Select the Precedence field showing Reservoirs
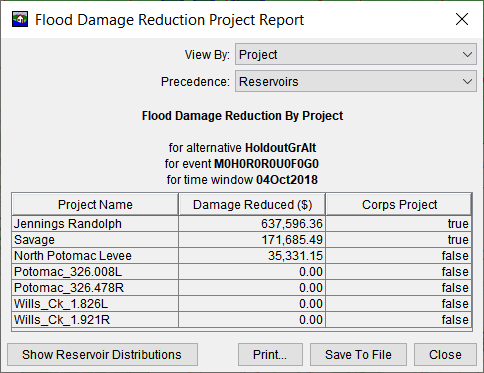 [356, 81]
